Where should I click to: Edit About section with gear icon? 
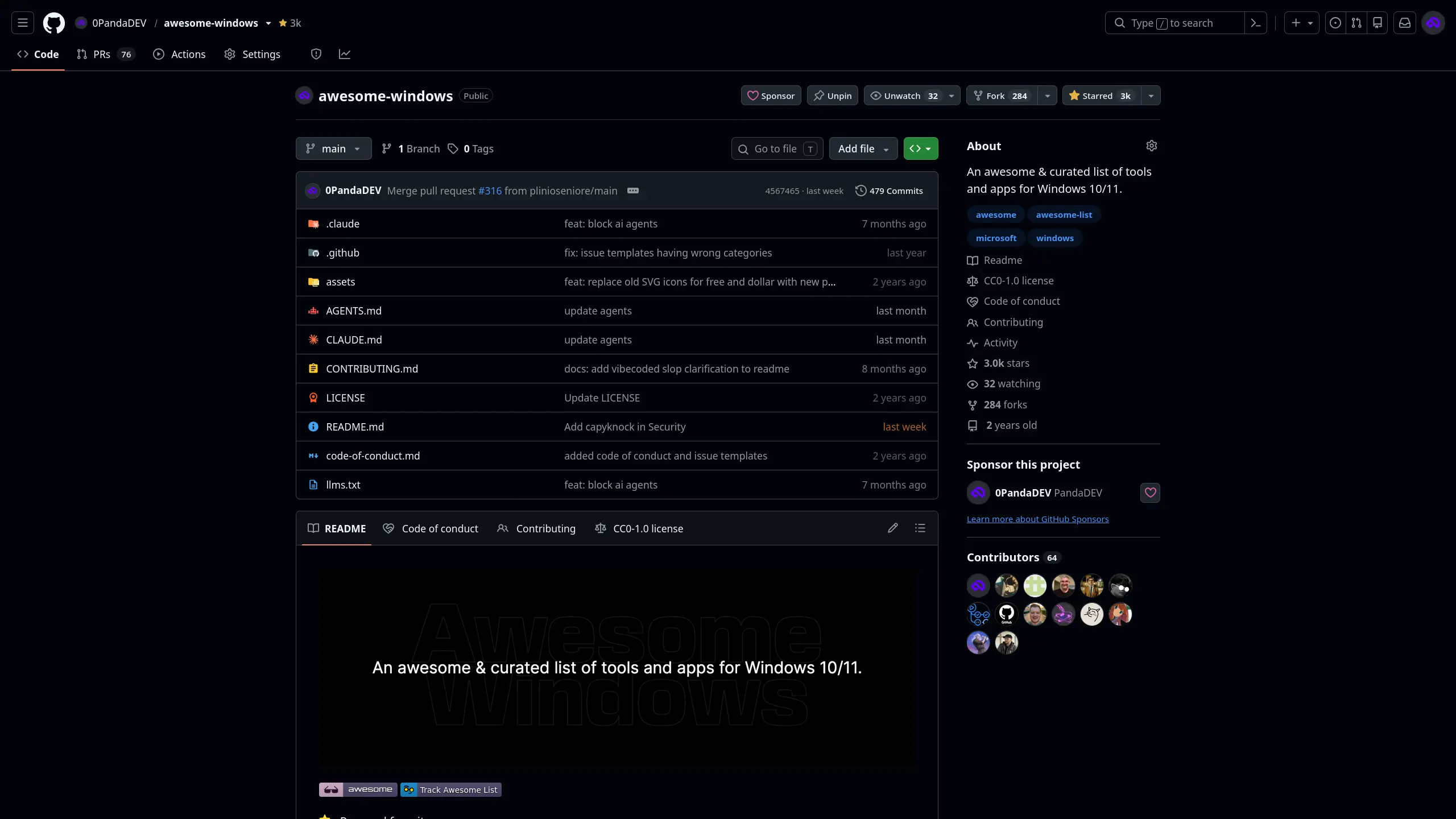click(x=1151, y=146)
